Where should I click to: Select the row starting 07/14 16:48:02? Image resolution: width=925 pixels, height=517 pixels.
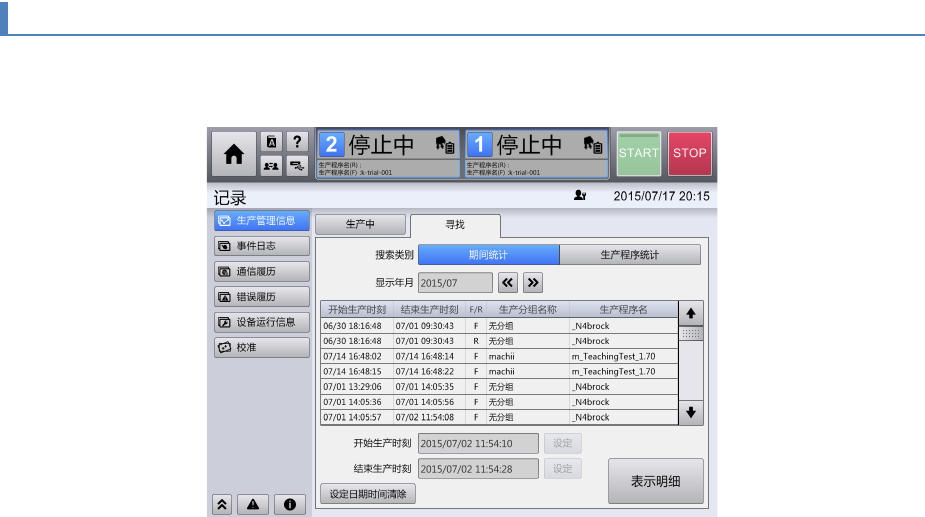click(500, 356)
